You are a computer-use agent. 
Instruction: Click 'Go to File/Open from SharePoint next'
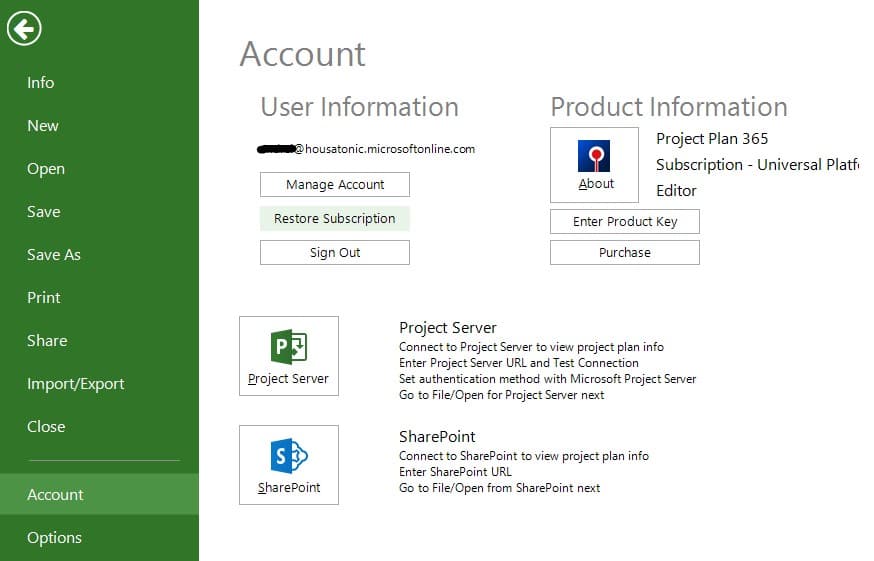tap(499, 489)
